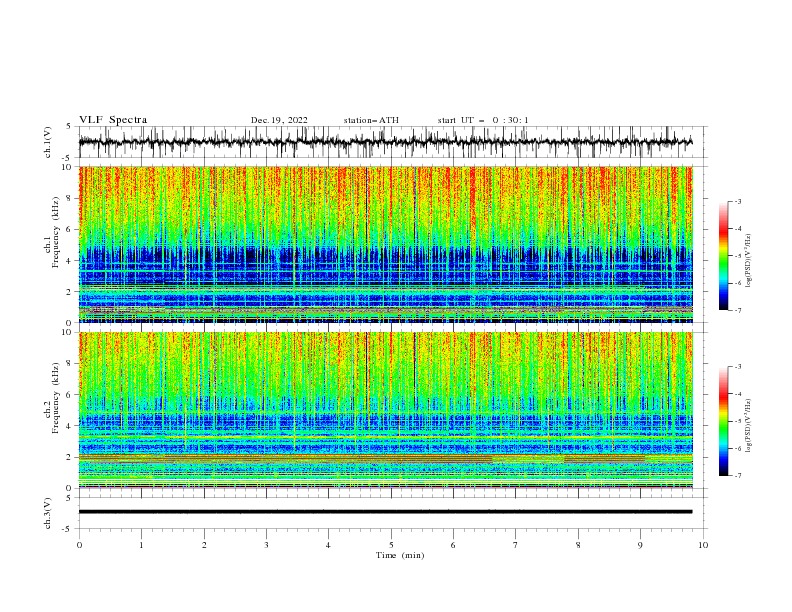Click the "4" tick on ch.2 frequency axis
The width and height of the screenshot is (792, 612).
pyautogui.click(x=70, y=426)
